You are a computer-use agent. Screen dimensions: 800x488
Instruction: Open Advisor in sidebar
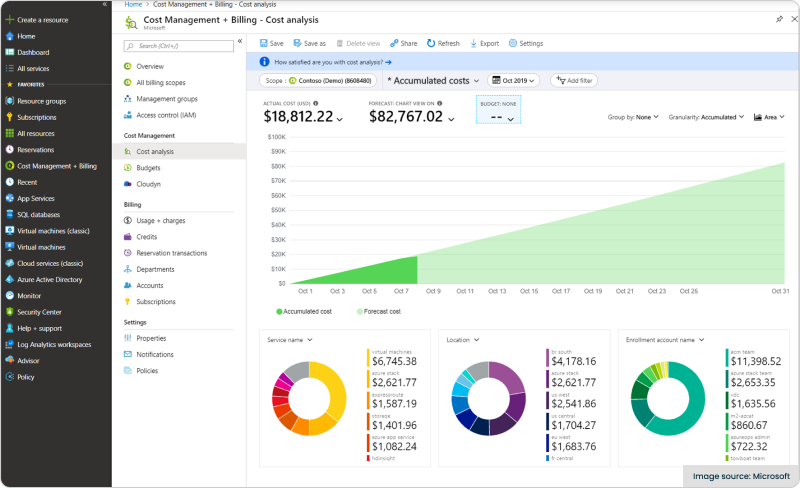click(28, 360)
